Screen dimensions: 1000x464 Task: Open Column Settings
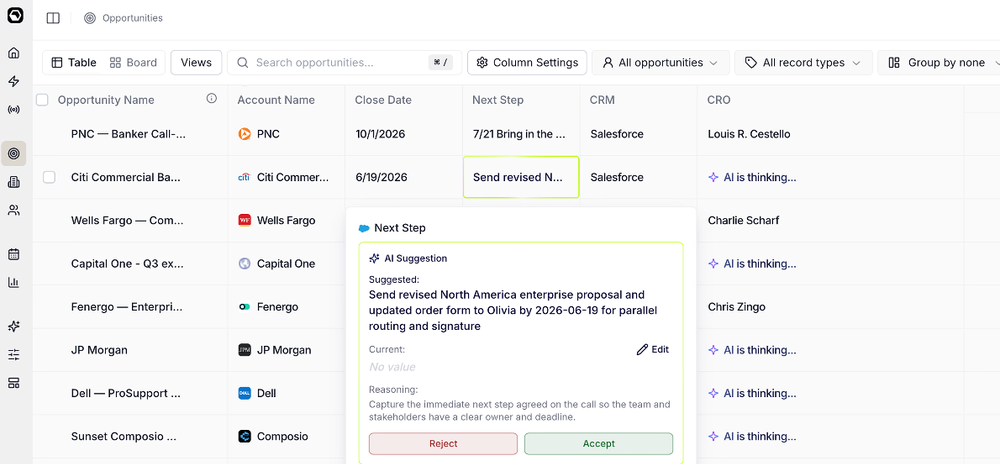527,62
